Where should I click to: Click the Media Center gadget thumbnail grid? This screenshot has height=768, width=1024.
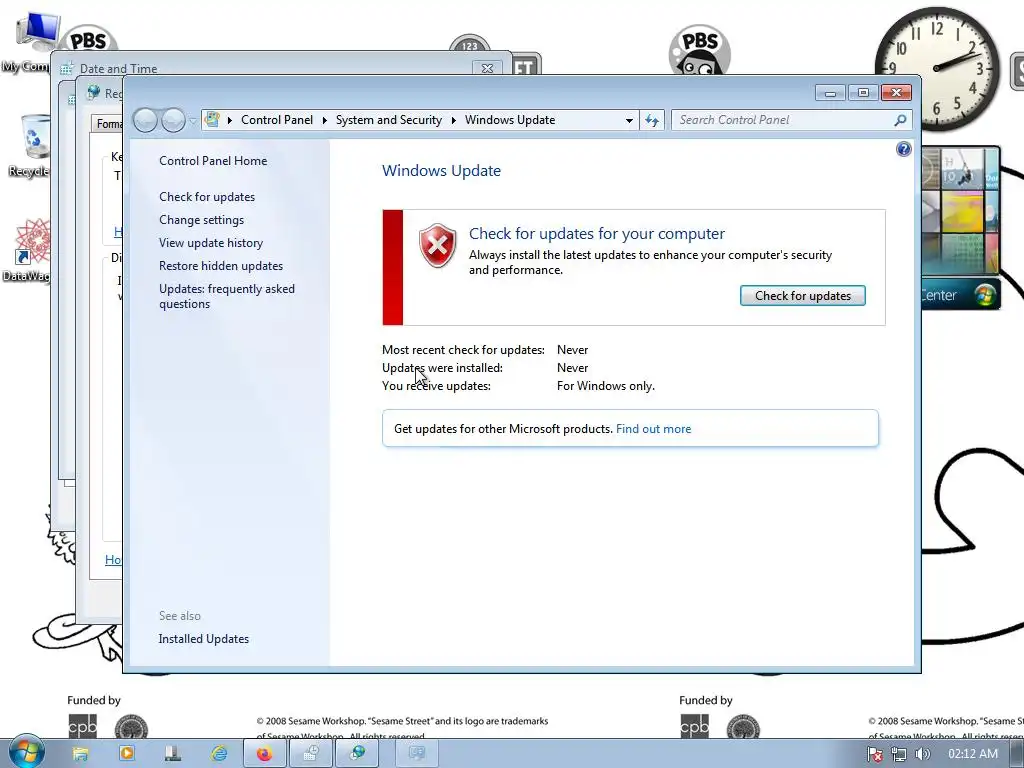[961, 210]
